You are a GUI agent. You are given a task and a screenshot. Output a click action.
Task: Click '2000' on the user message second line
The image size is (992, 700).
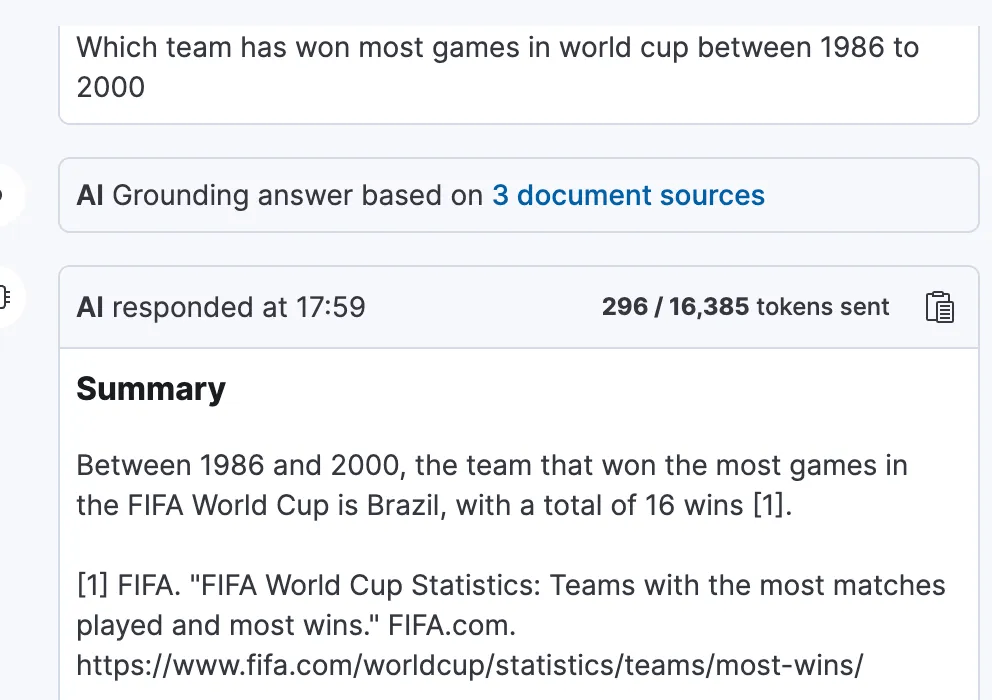[111, 87]
